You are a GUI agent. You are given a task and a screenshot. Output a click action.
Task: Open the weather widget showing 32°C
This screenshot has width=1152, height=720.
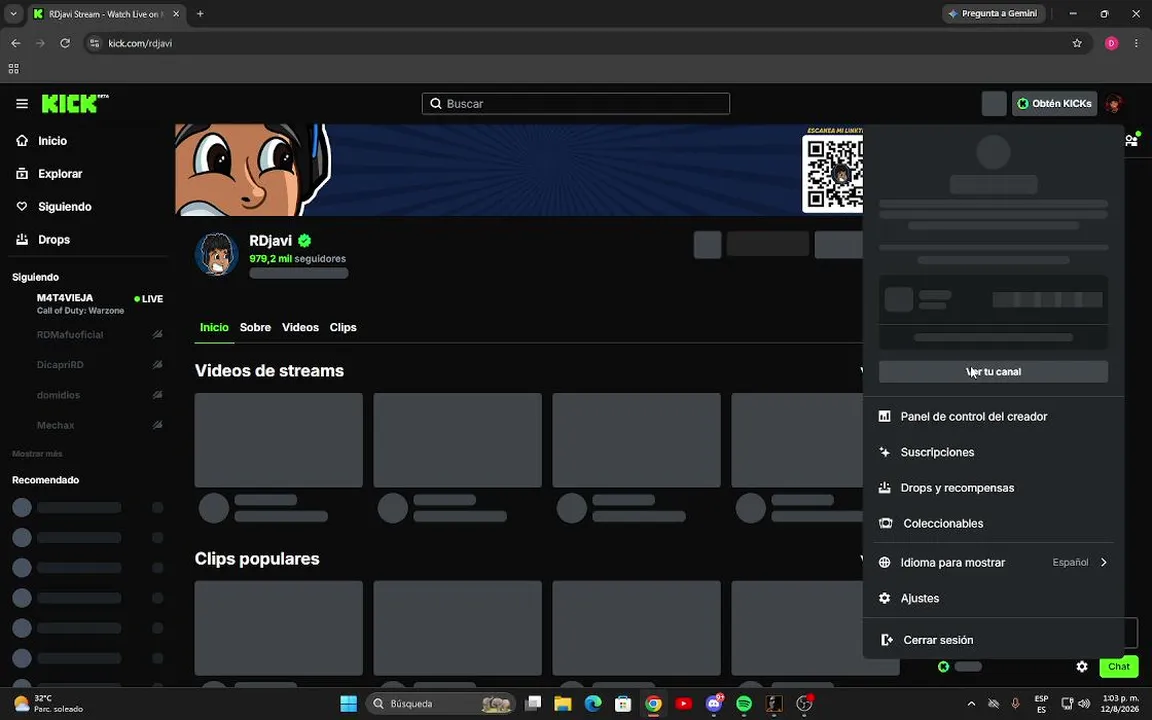[48, 704]
